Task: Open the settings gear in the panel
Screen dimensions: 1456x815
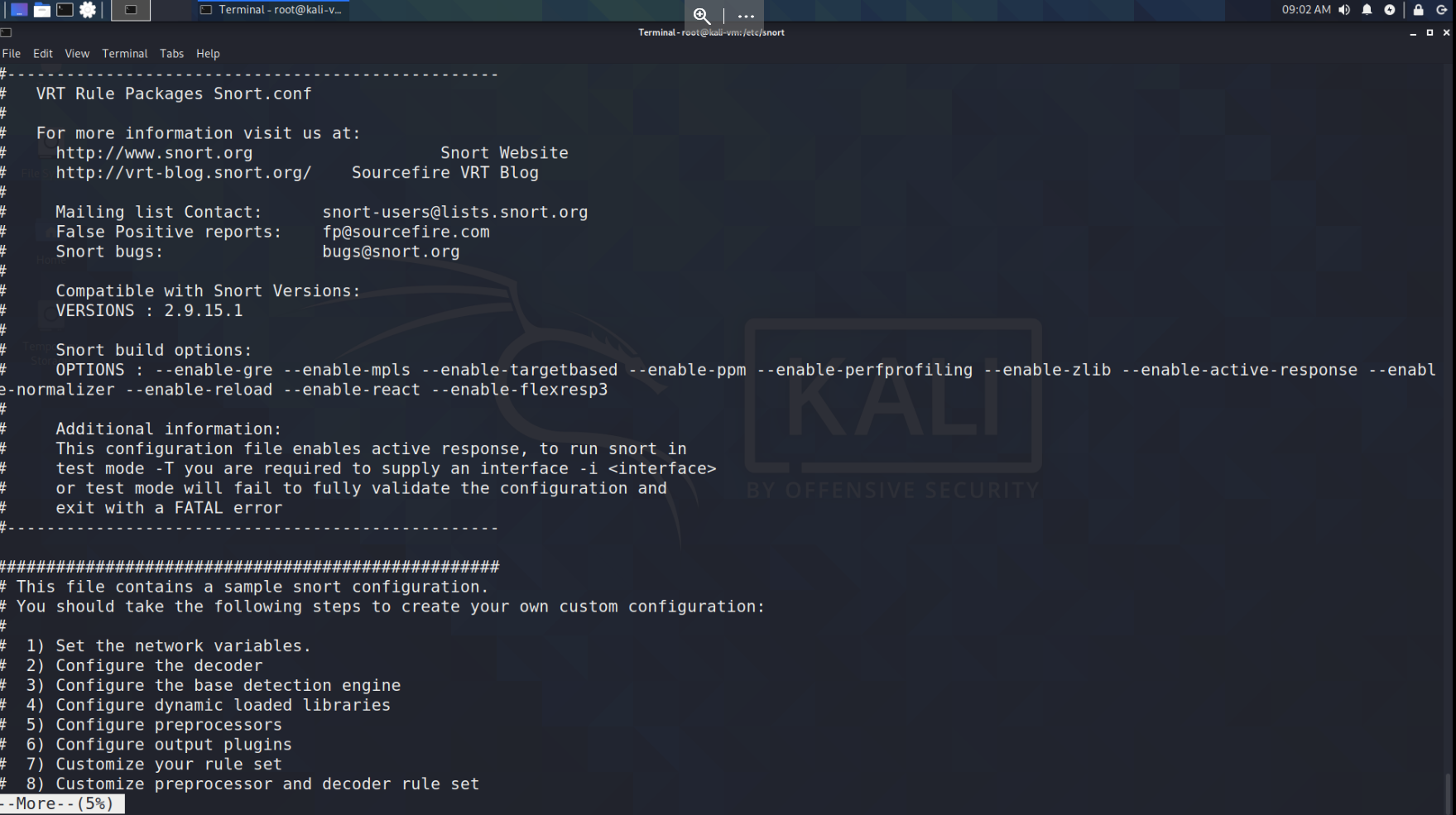Action: (88, 10)
